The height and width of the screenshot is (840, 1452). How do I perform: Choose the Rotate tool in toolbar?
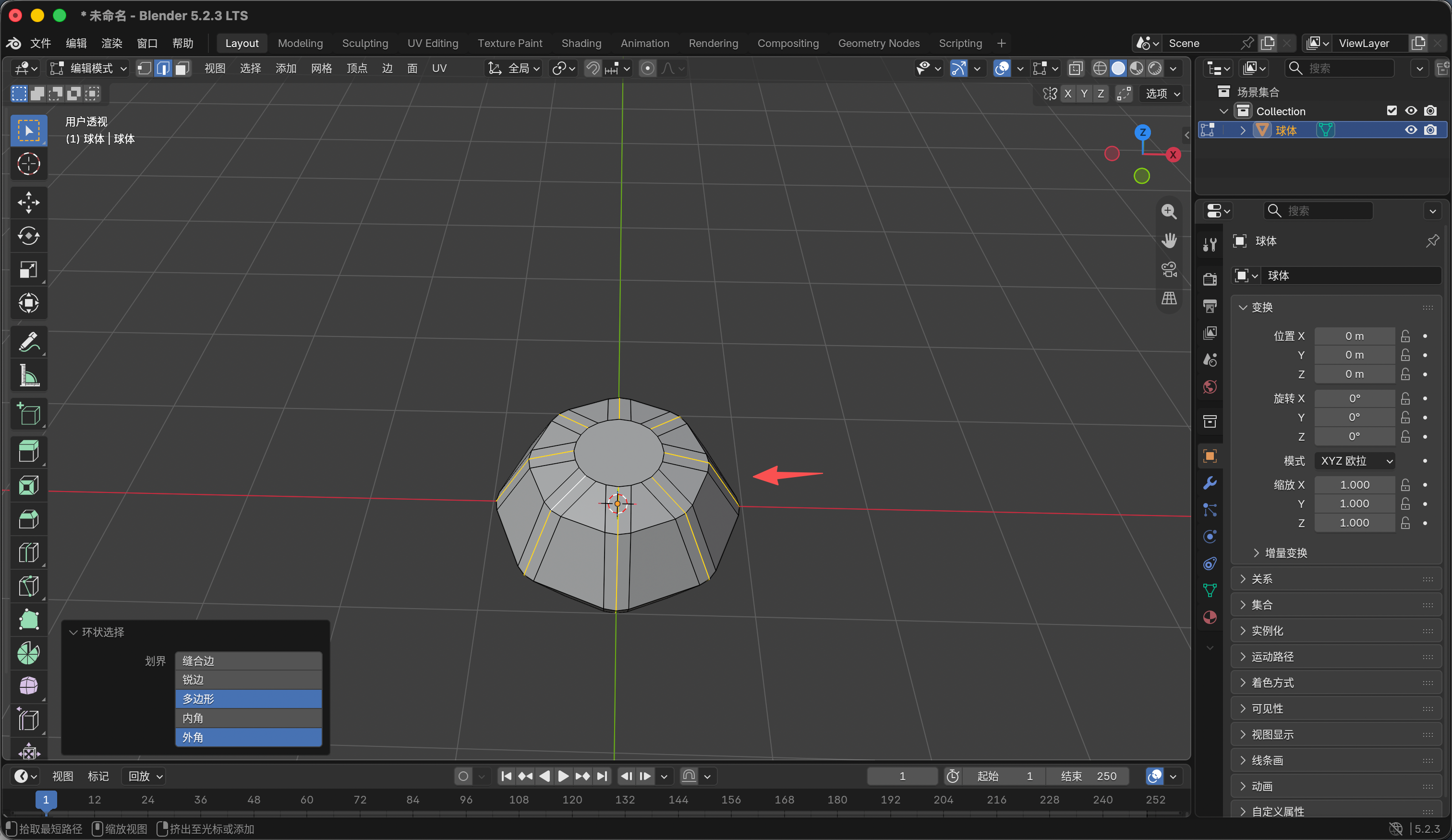click(29, 236)
